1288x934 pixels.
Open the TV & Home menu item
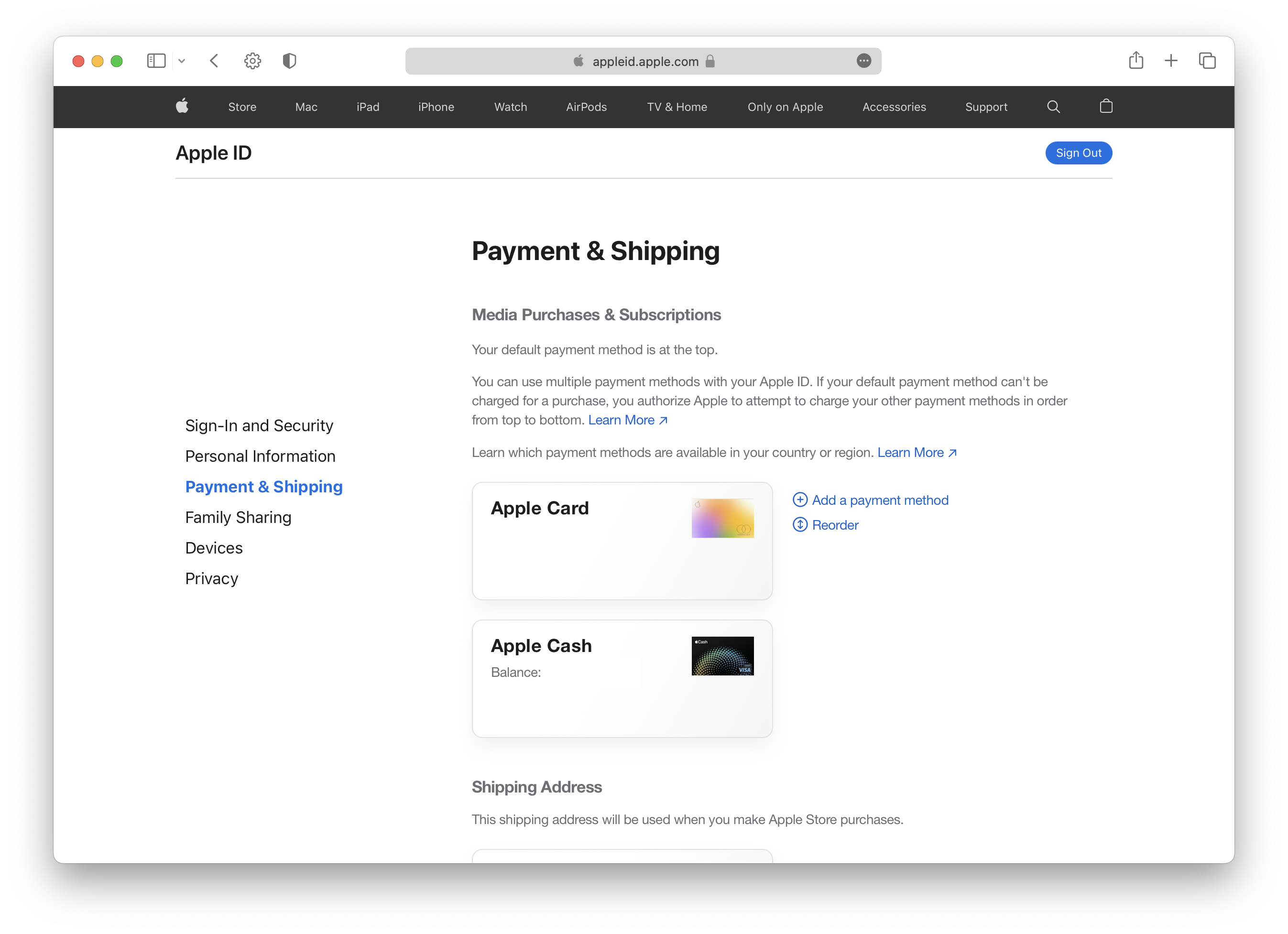pos(677,107)
